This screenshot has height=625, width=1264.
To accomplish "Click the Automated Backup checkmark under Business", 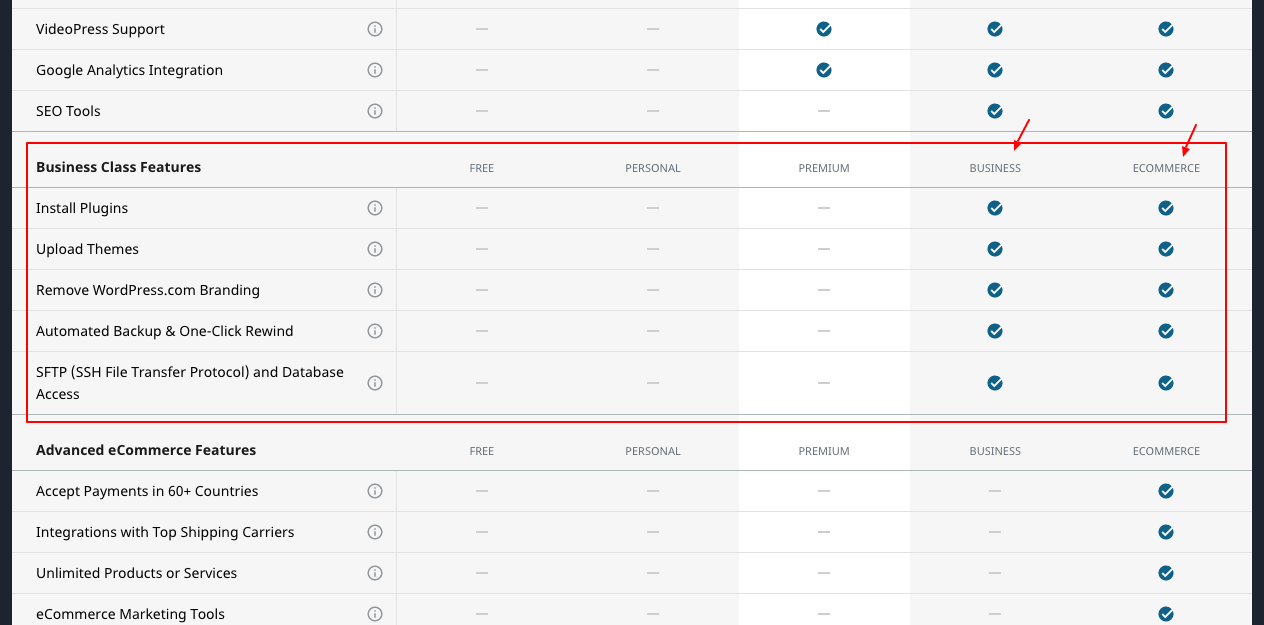I will coord(994,330).
